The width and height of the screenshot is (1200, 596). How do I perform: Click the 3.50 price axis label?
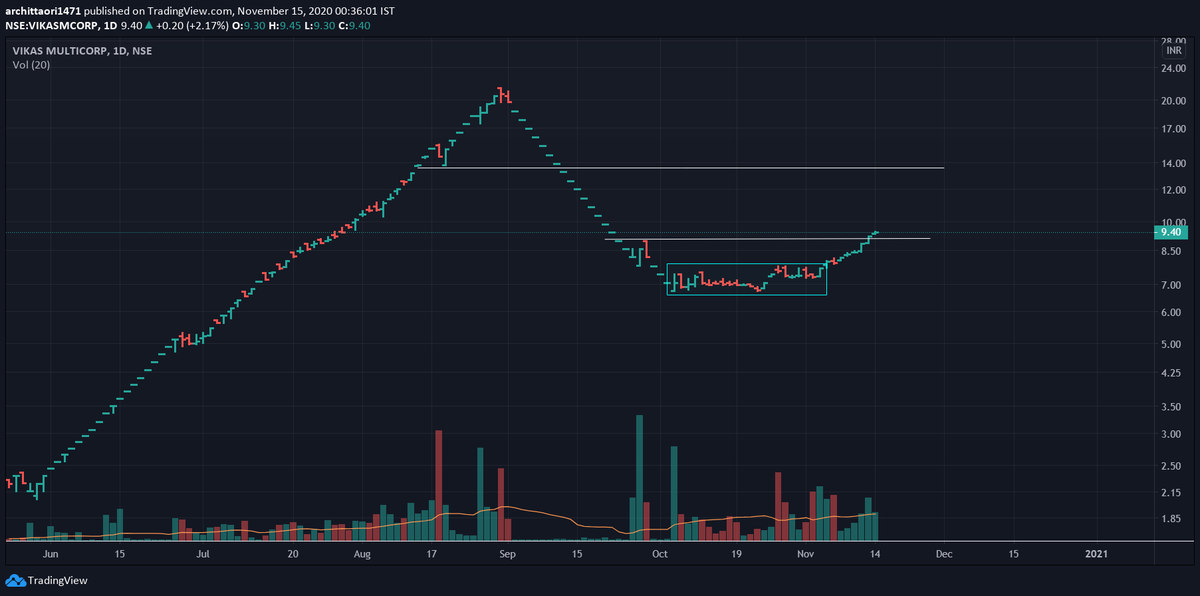[1173, 408]
